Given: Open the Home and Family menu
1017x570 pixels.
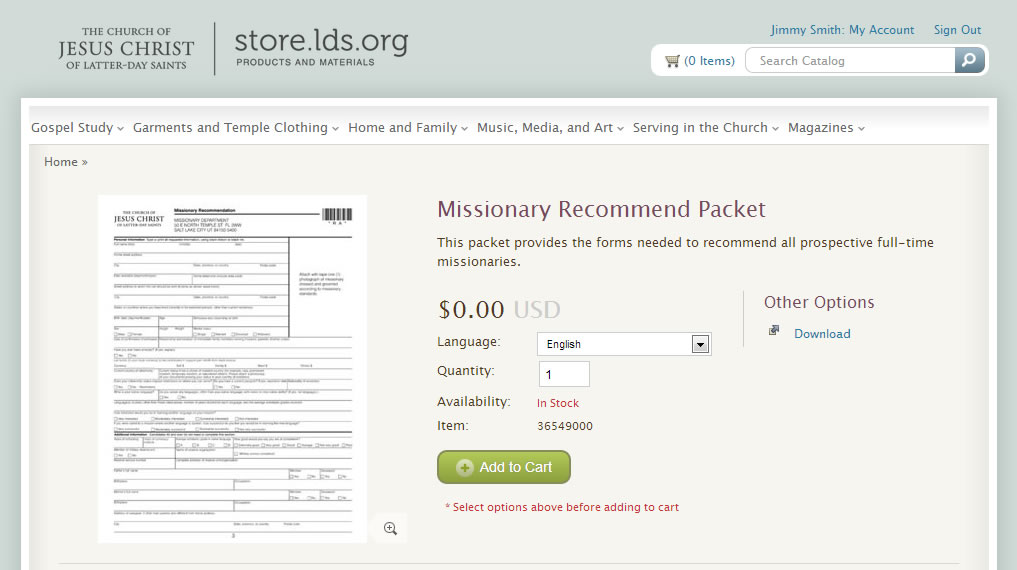Looking at the screenshot, I should [408, 128].
